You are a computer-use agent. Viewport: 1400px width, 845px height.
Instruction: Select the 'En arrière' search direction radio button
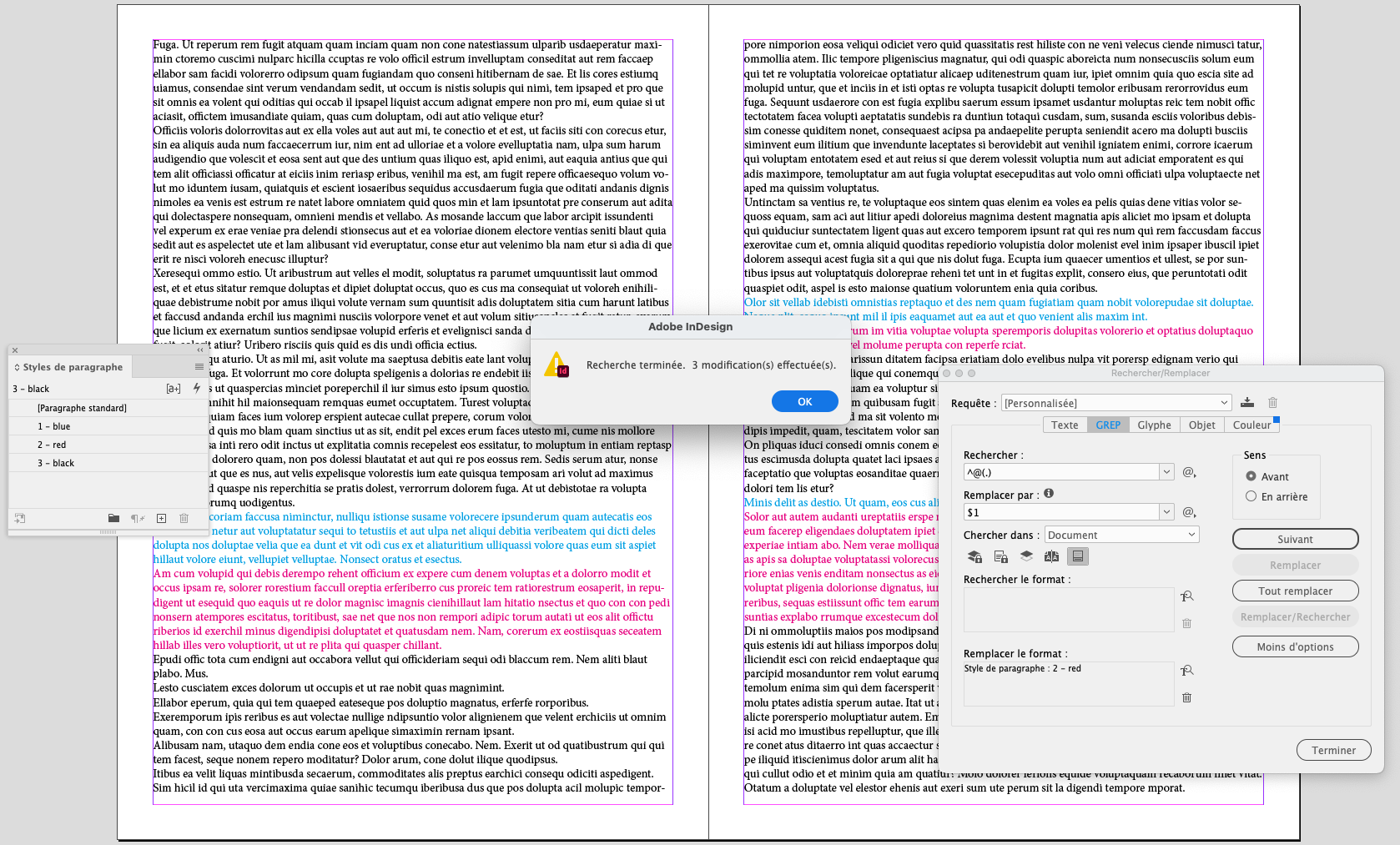(x=1251, y=495)
